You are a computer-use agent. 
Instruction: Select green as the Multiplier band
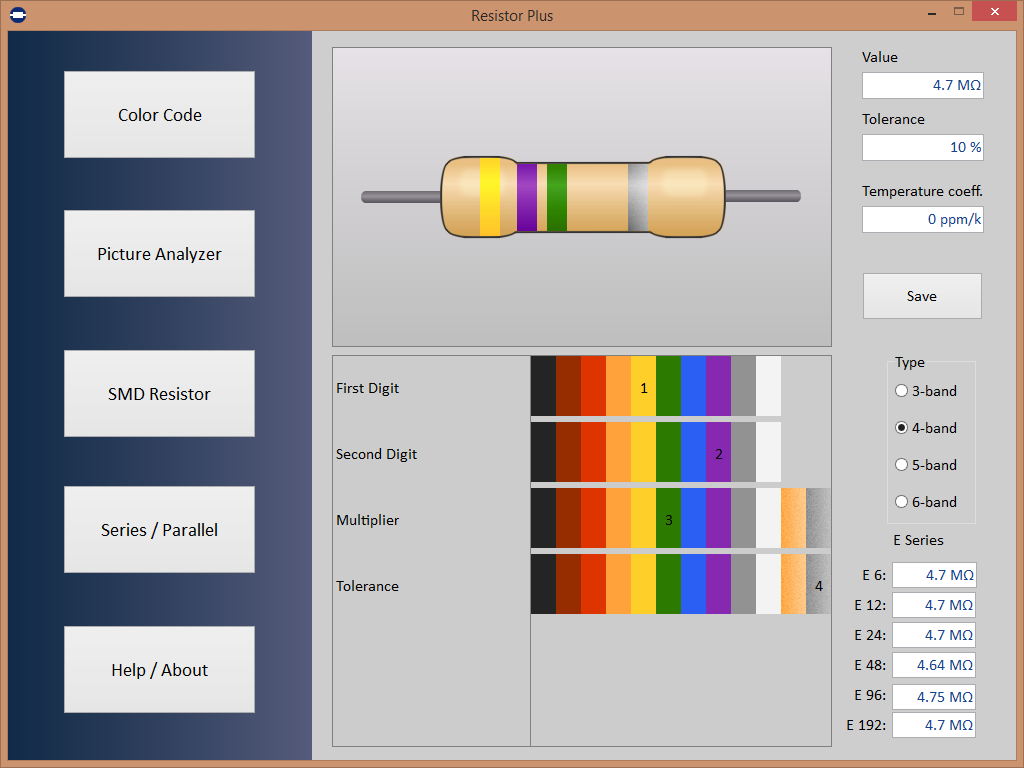(668, 520)
